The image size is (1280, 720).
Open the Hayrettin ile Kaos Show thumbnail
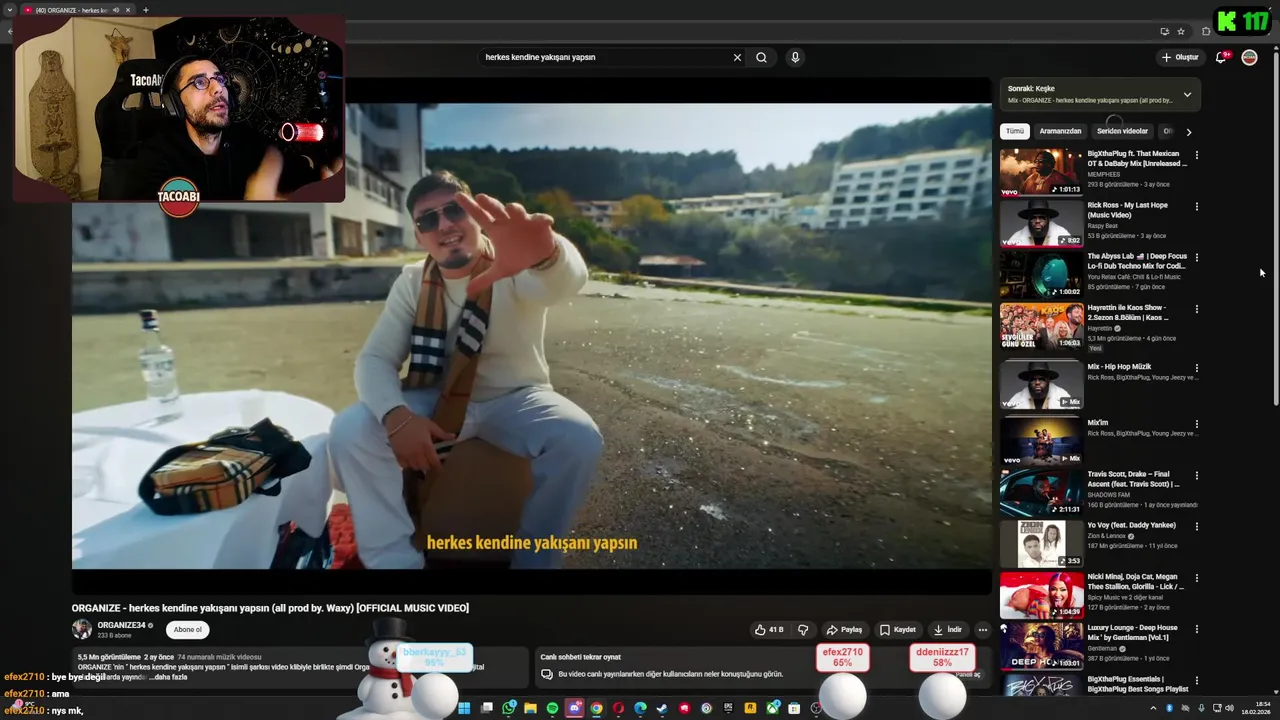(1041, 325)
